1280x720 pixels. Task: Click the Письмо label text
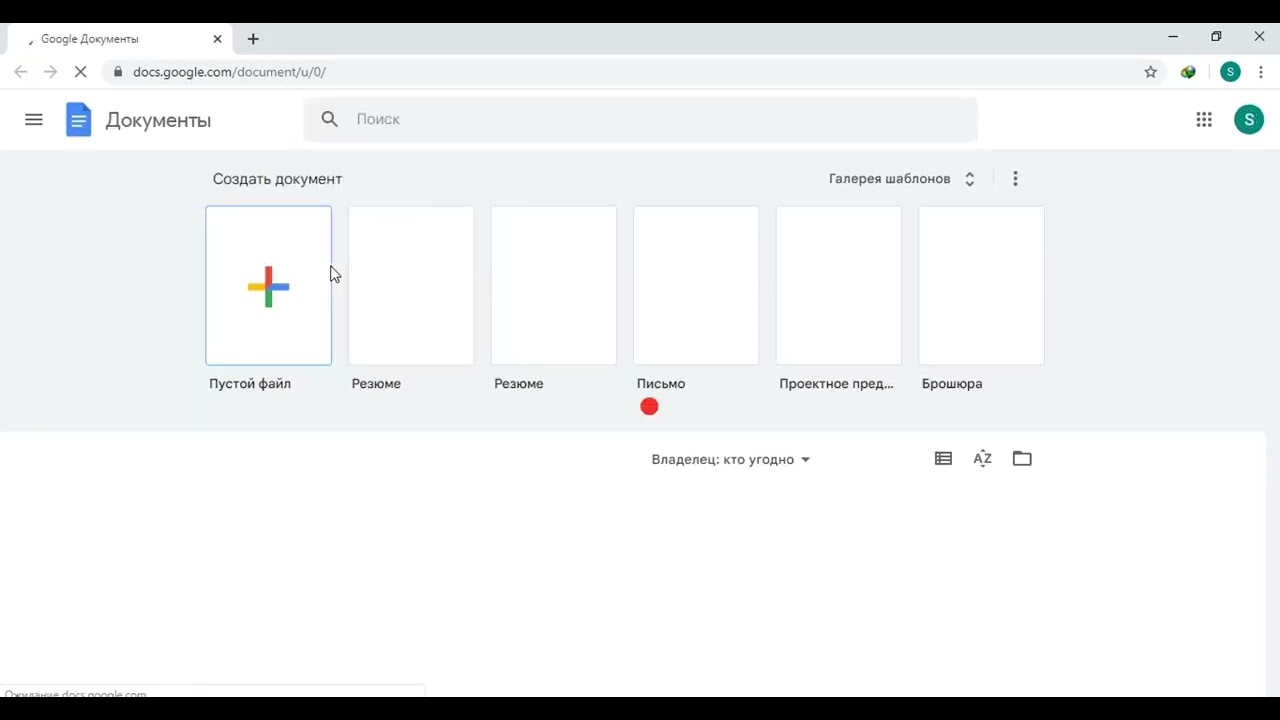pos(661,384)
